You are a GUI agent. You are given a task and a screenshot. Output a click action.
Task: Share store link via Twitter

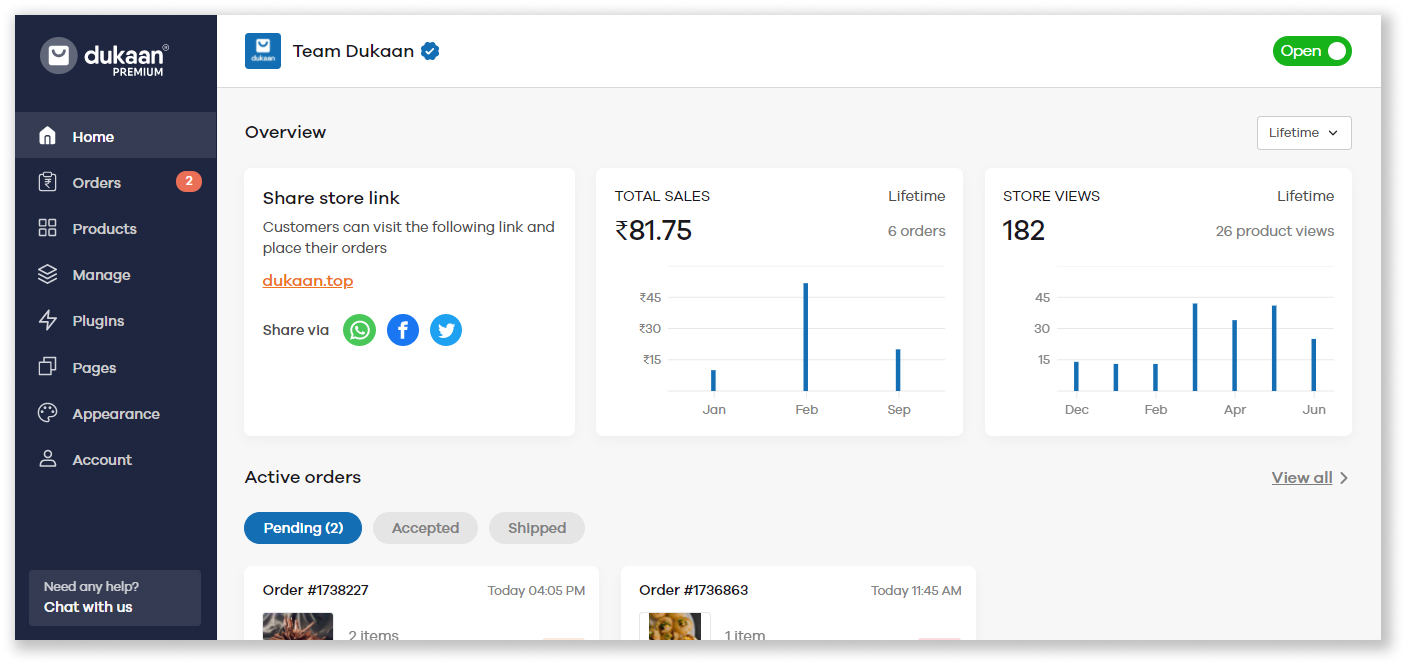tap(446, 330)
